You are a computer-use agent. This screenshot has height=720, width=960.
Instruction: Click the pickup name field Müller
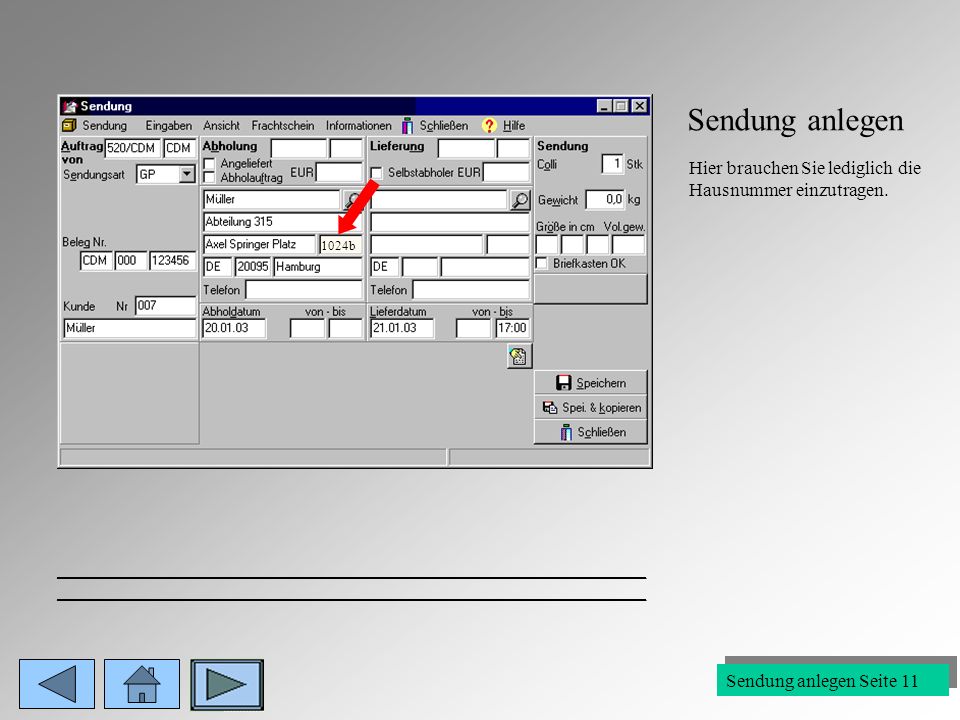272,200
